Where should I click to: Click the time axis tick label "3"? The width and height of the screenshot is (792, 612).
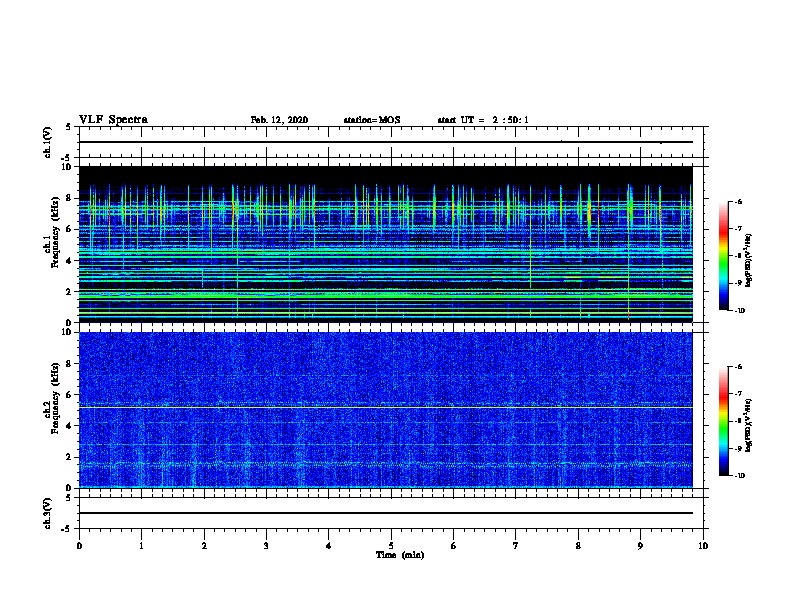click(x=266, y=546)
